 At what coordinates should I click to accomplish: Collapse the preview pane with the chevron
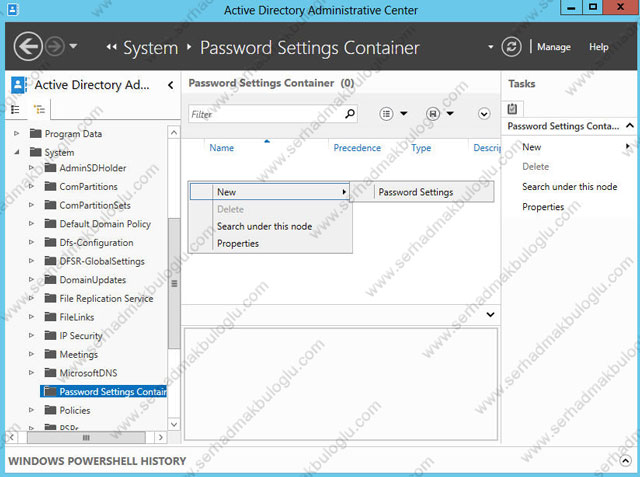click(491, 315)
